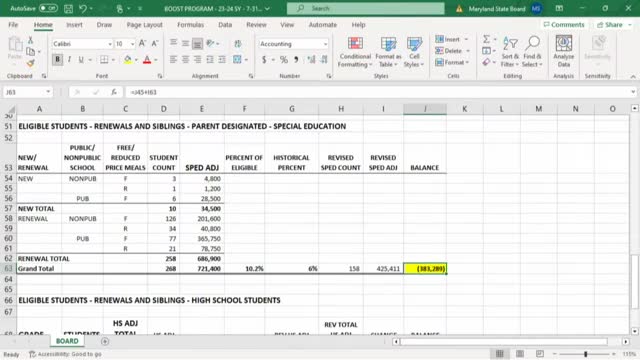Toggle middle vertical alignment
The height and width of the screenshot is (360, 640).
click(x=185, y=43)
